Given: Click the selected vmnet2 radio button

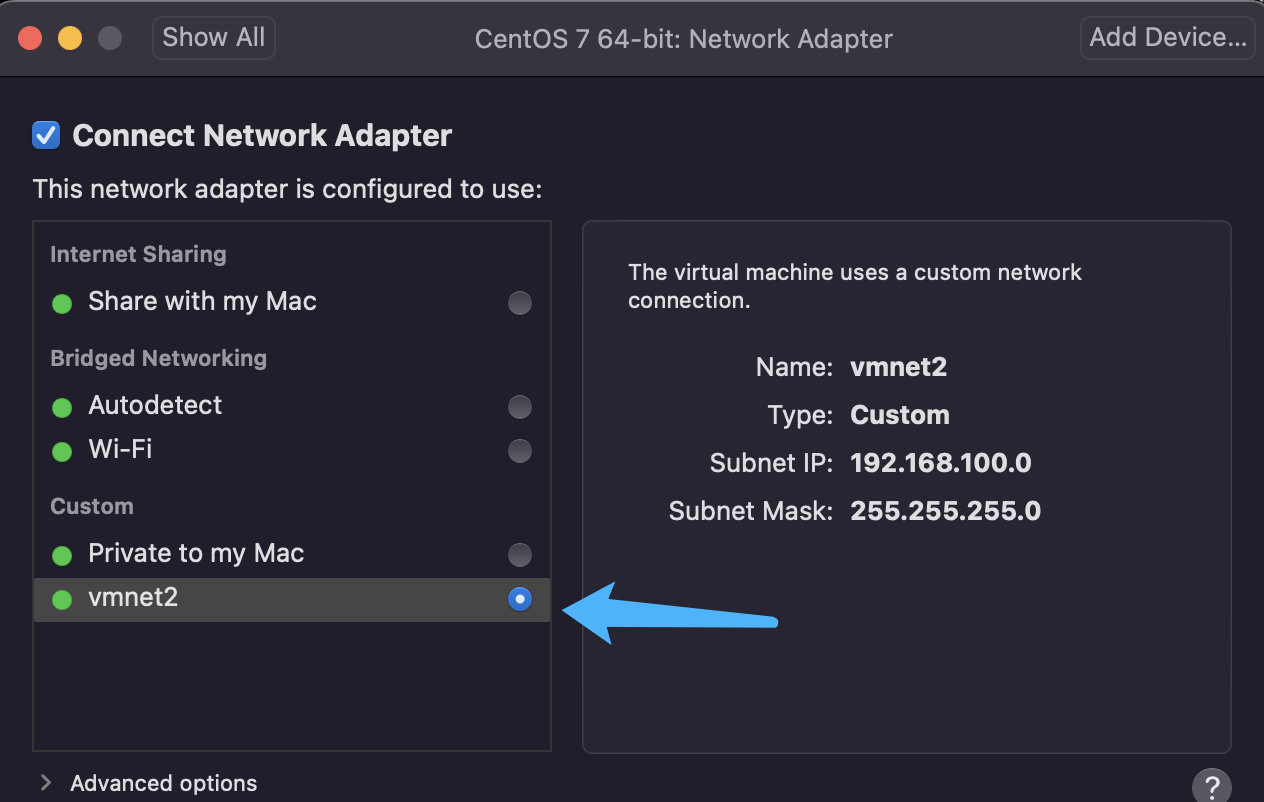Looking at the screenshot, I should pos(520,598).
